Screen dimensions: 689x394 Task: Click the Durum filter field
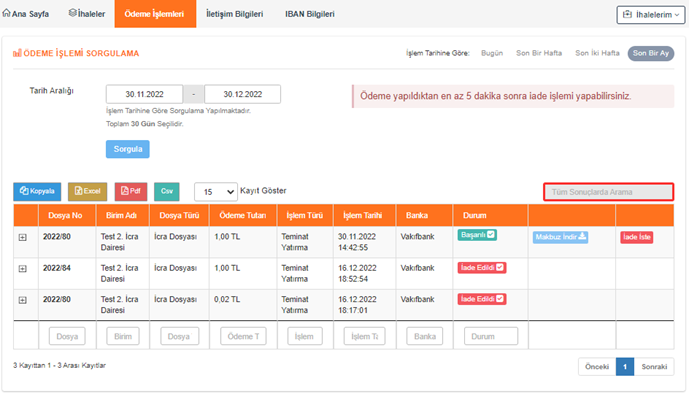[491, 336]
